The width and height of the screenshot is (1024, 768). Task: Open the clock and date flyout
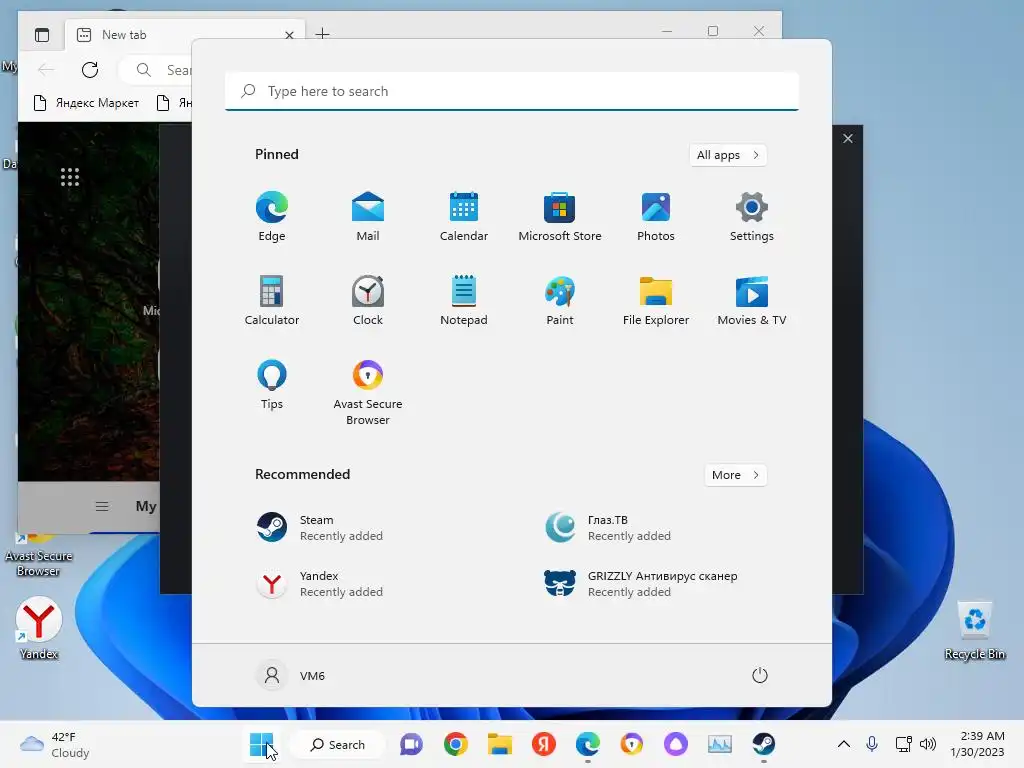point(978,744)
